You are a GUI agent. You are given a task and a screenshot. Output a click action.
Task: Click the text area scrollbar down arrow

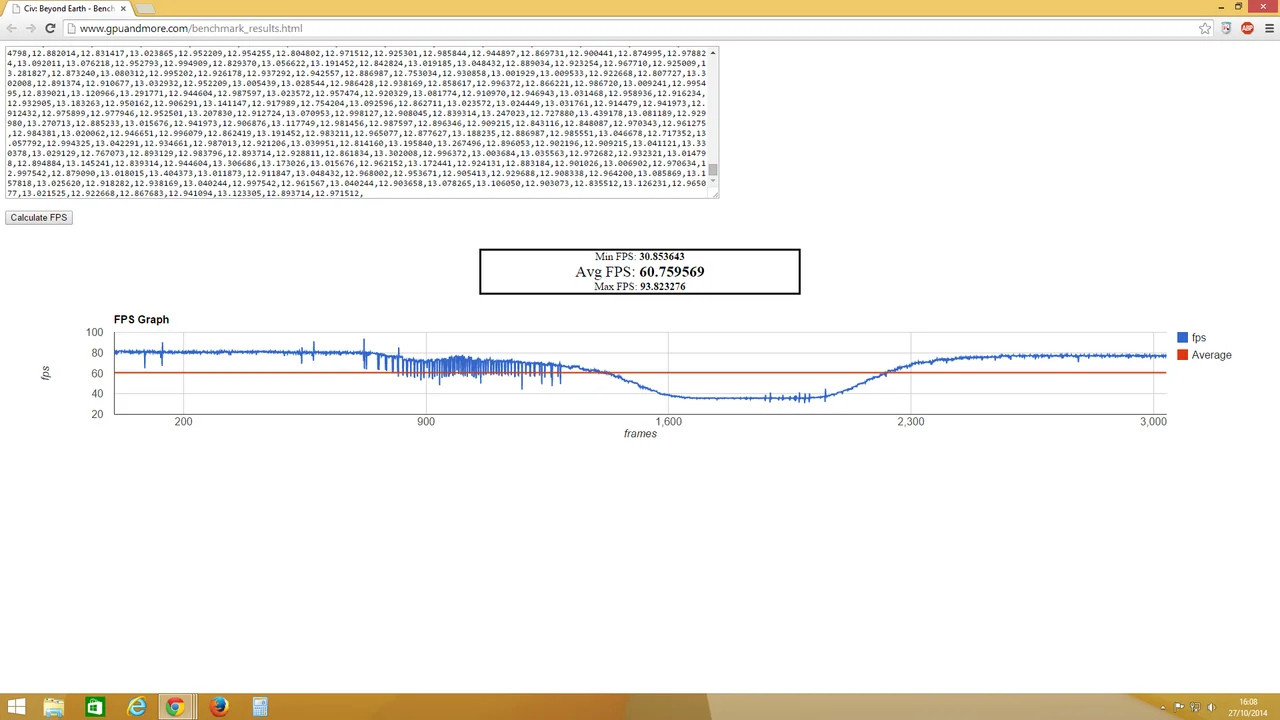click(713, 182)
